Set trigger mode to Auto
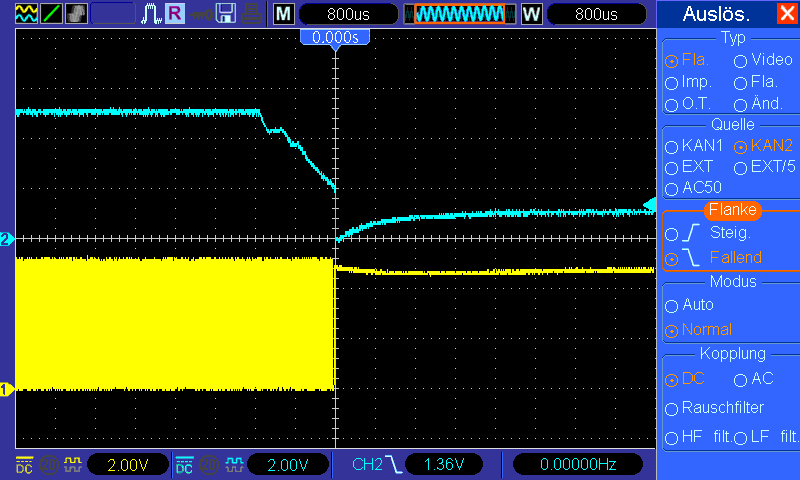800x480 pixels. coord(689,305)
